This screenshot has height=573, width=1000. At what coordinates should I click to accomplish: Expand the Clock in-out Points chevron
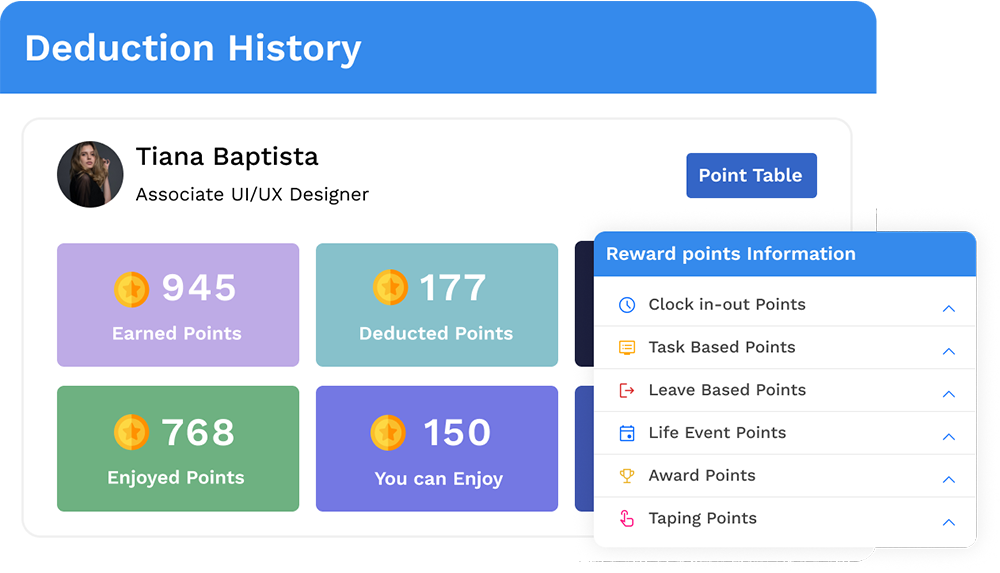coord(948,309)
